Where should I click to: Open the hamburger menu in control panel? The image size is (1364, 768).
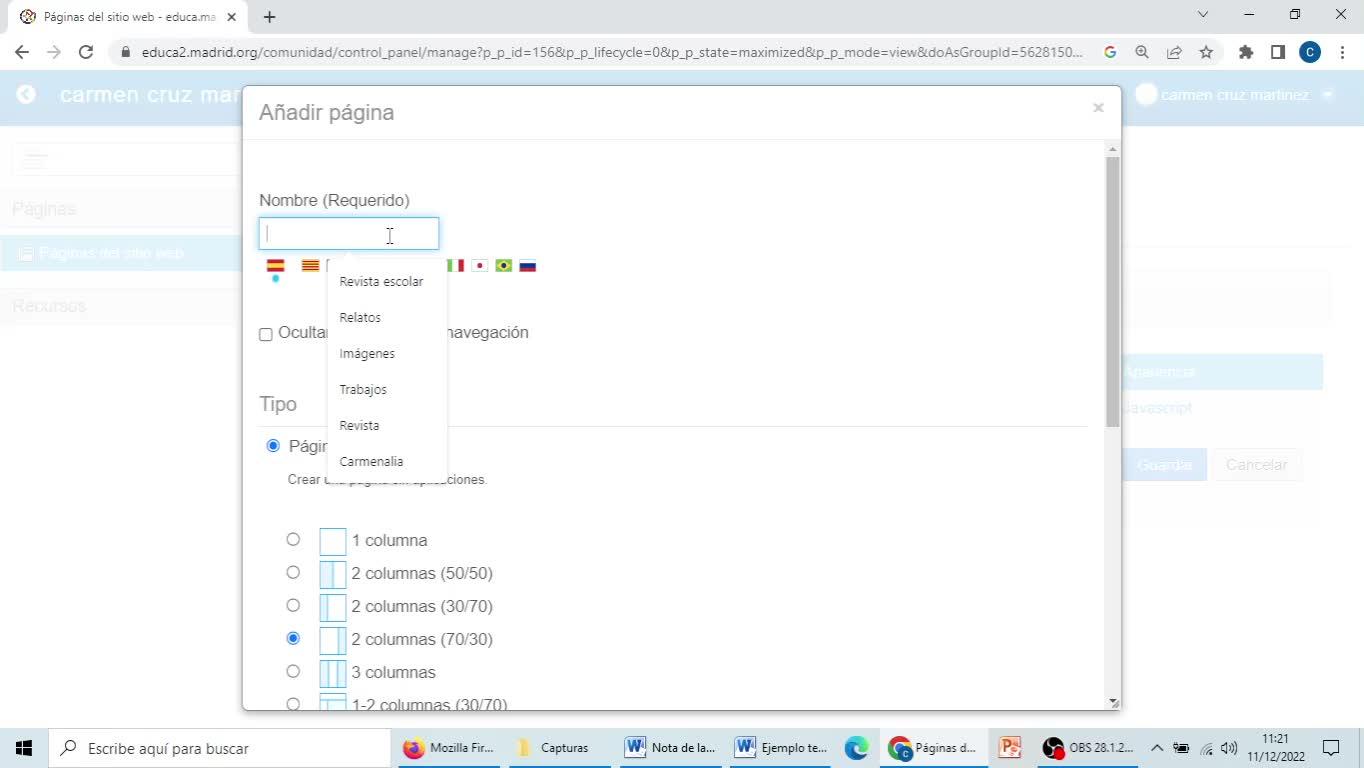pyautogui.click(x=35, y=160)
